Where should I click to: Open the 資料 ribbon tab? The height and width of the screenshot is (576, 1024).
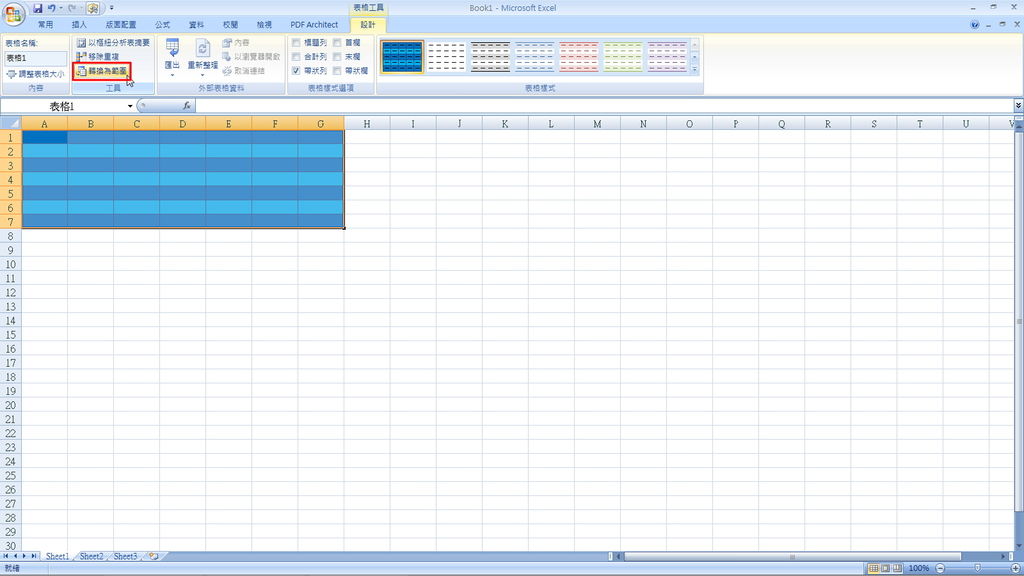[x=197, y=25]
